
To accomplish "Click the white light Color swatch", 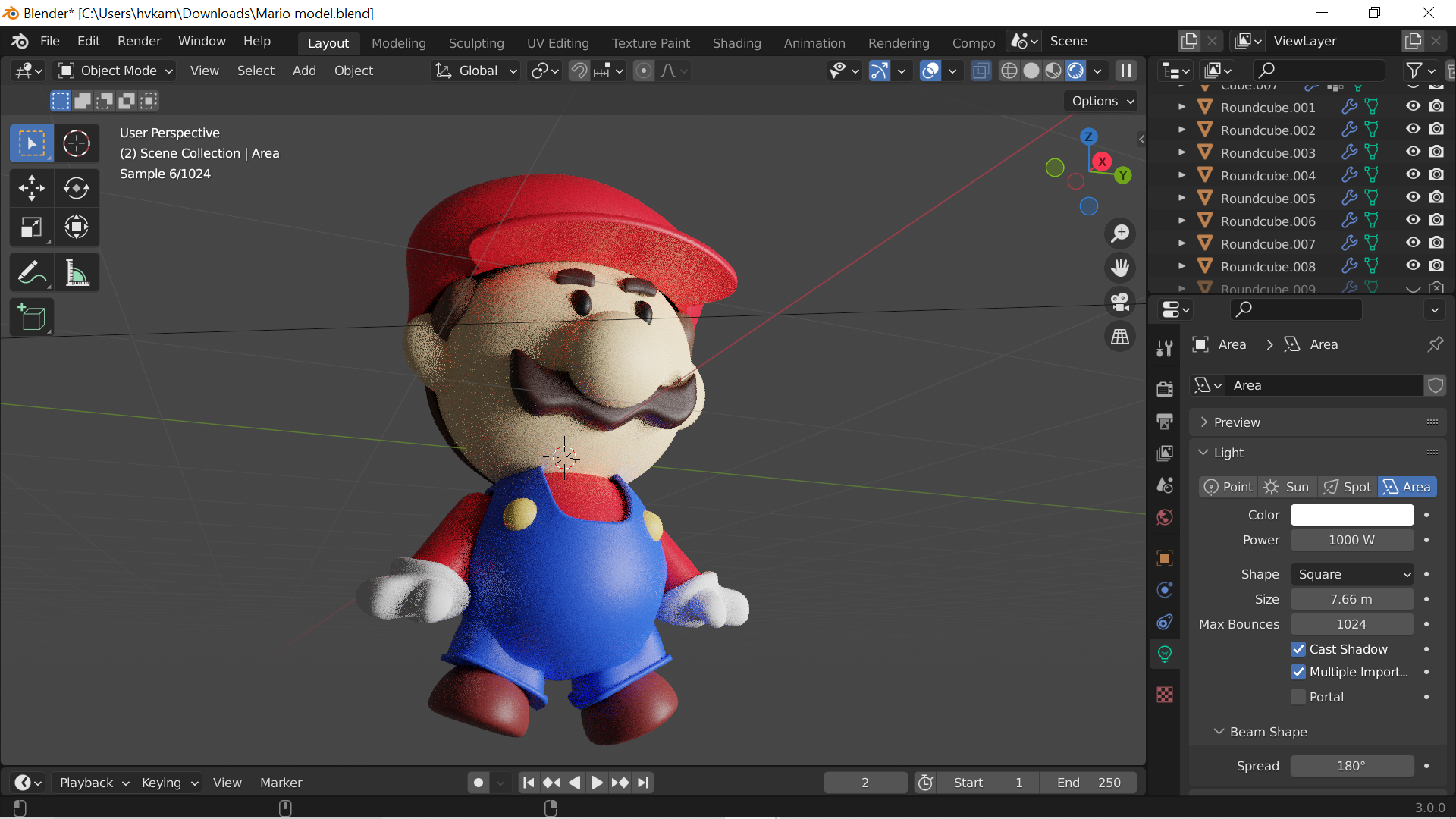I will click(1351, 515).
